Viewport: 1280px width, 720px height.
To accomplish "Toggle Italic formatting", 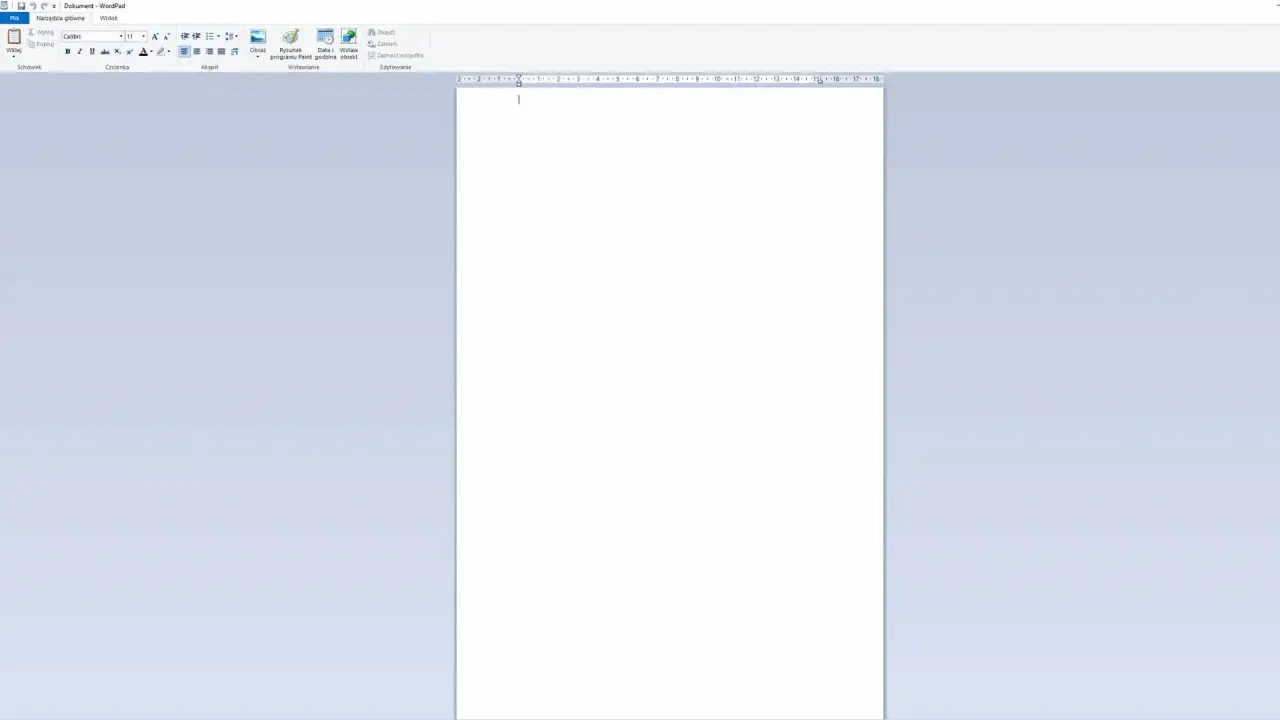I will click(80, 52).
